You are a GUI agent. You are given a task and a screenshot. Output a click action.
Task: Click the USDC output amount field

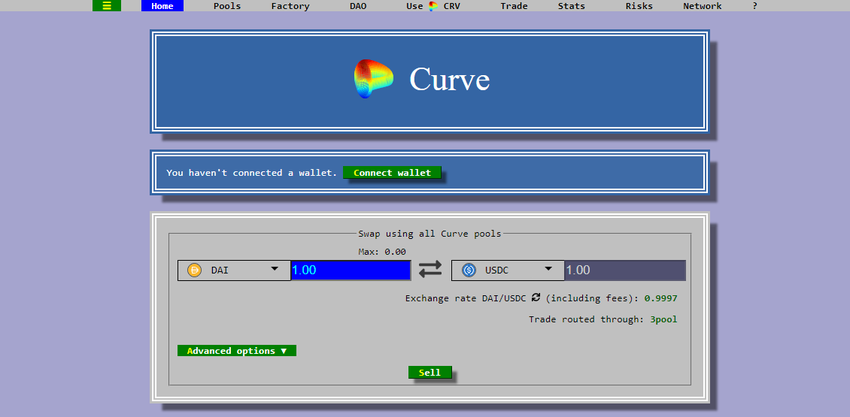[x=625, y=270]
